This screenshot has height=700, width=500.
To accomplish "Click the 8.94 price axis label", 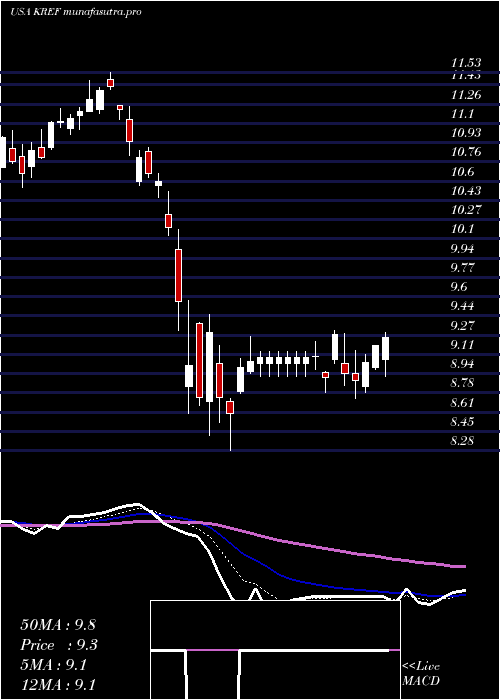I will tap(462, 364).
